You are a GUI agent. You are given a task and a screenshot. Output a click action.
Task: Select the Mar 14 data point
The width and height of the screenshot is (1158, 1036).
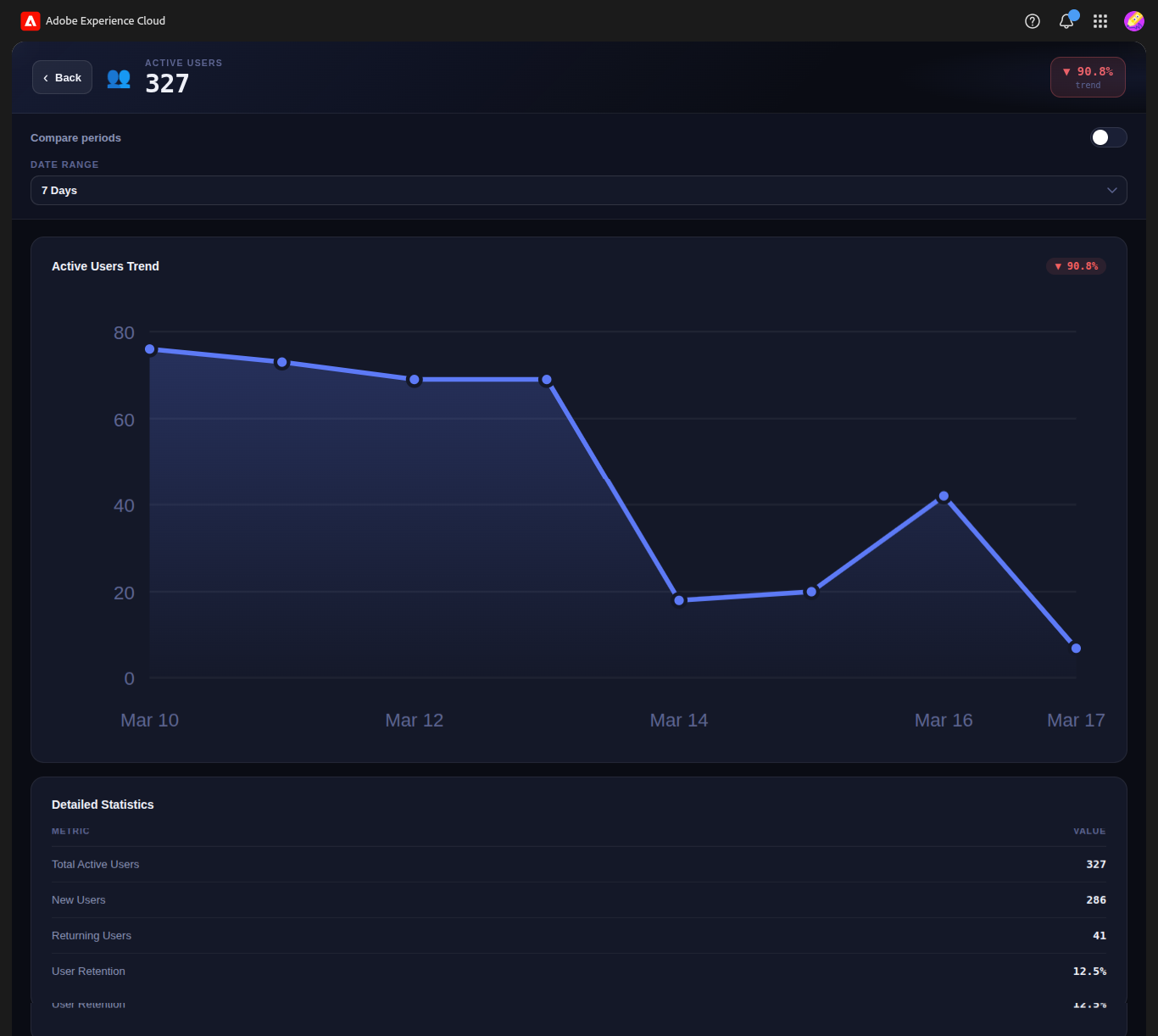[679, 599]
